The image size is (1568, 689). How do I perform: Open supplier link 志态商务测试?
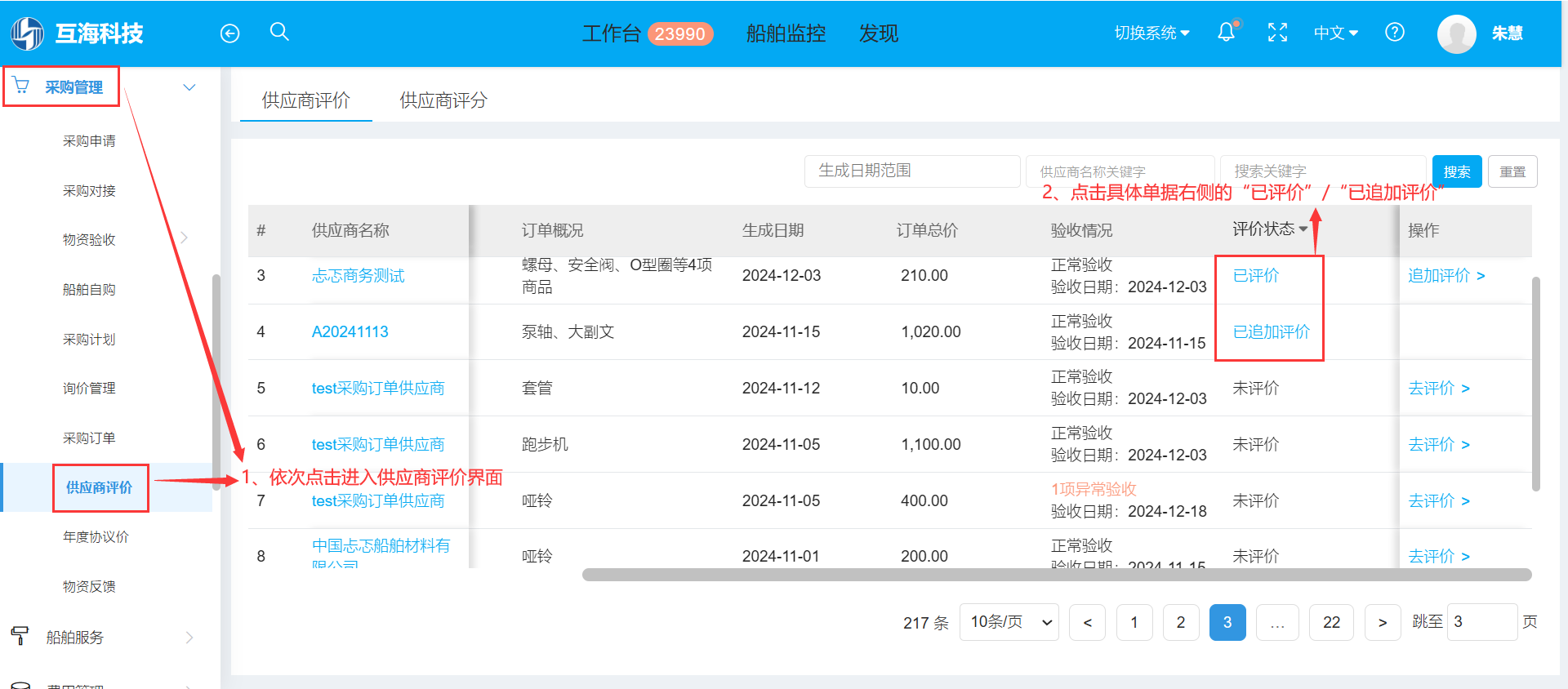coord(358,276)
